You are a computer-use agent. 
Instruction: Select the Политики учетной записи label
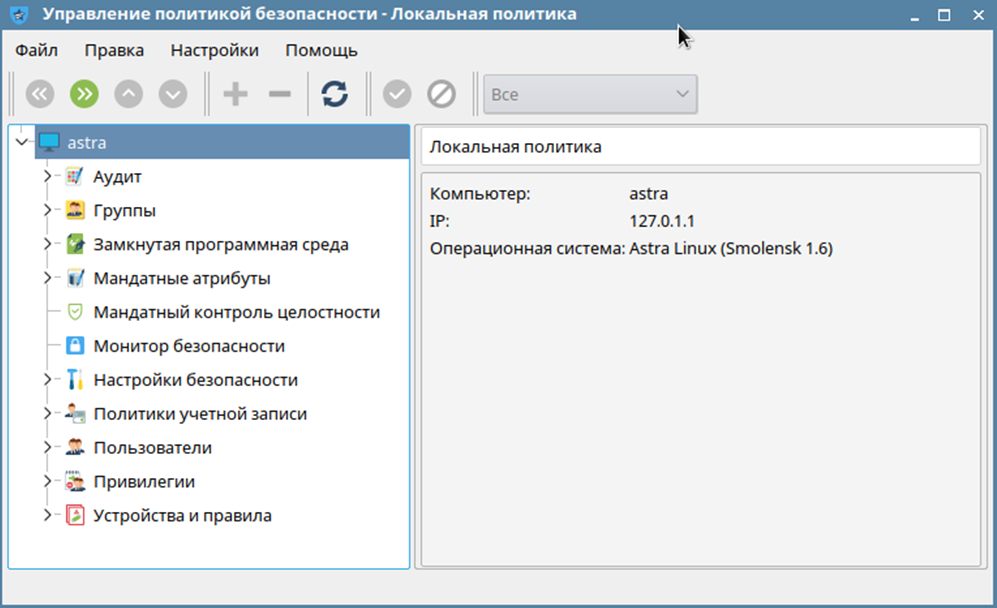point(200,414)
